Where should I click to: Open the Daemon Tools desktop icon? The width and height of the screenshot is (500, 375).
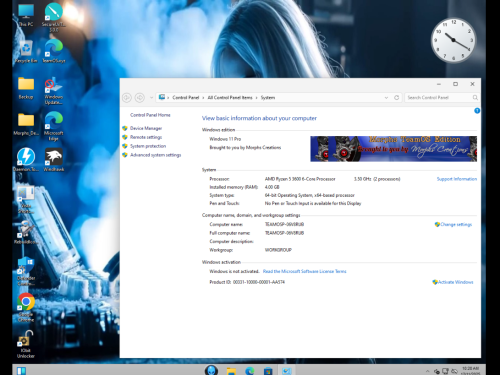[26, 160]
